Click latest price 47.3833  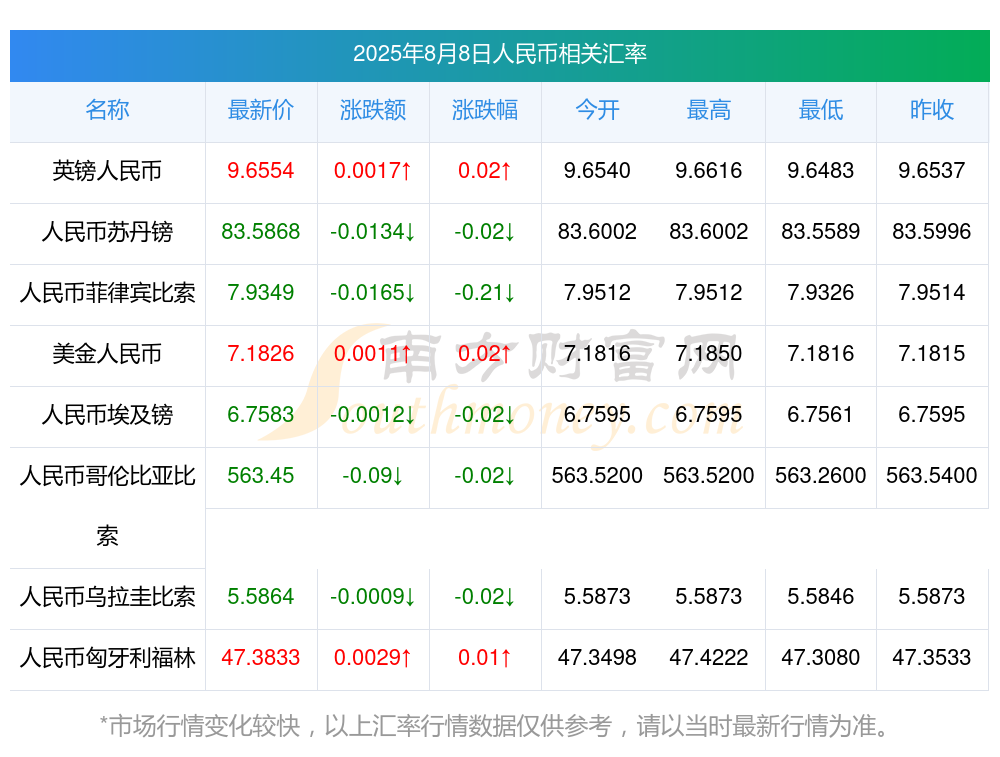click(x=261, y=658)
